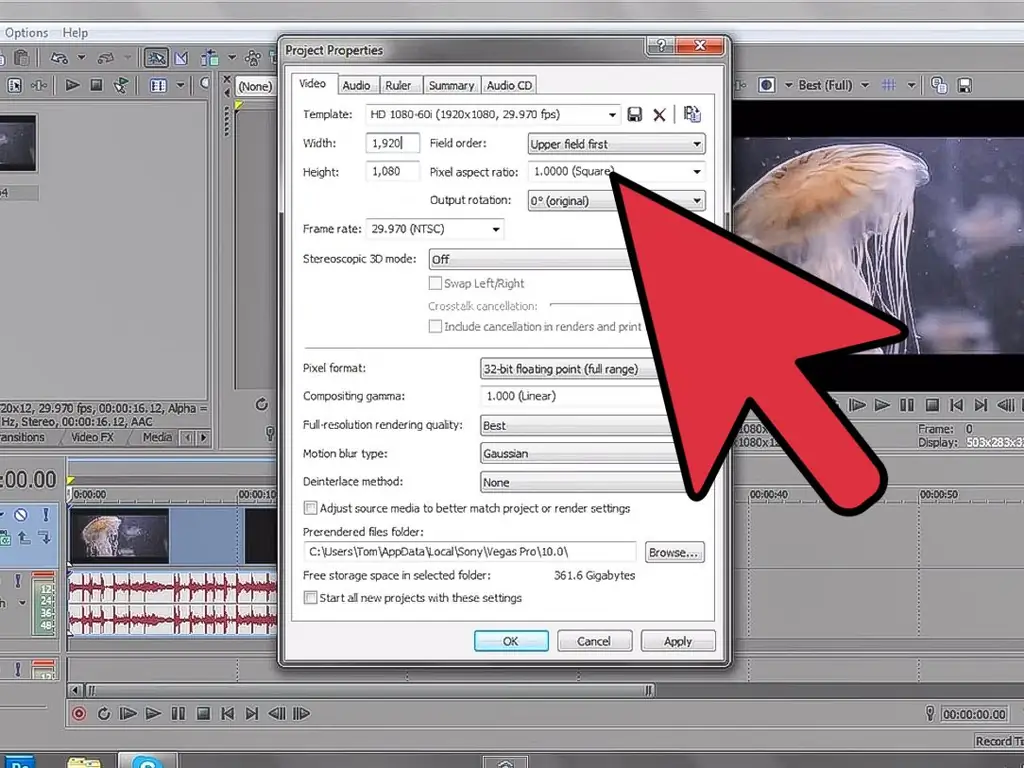Click the Crosstalk cancellation slider
The height and width of the screenshot is (768, 1024).
[x=594, y=305]
